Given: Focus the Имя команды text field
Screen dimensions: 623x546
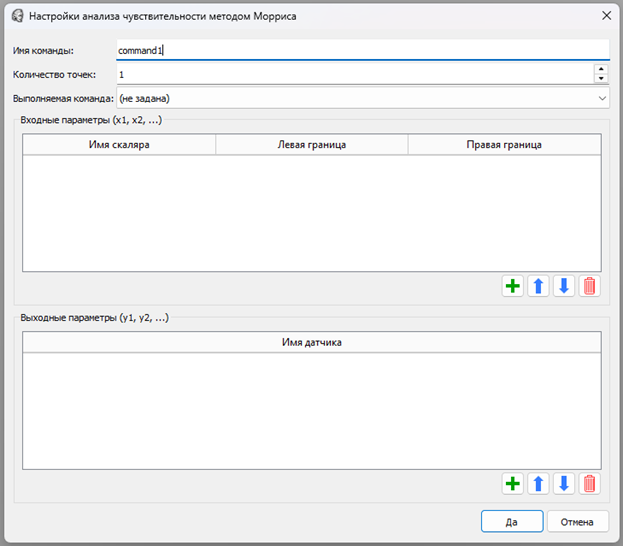Looking at the screenshot, I should pyautogui.click(x=362, y=50).
